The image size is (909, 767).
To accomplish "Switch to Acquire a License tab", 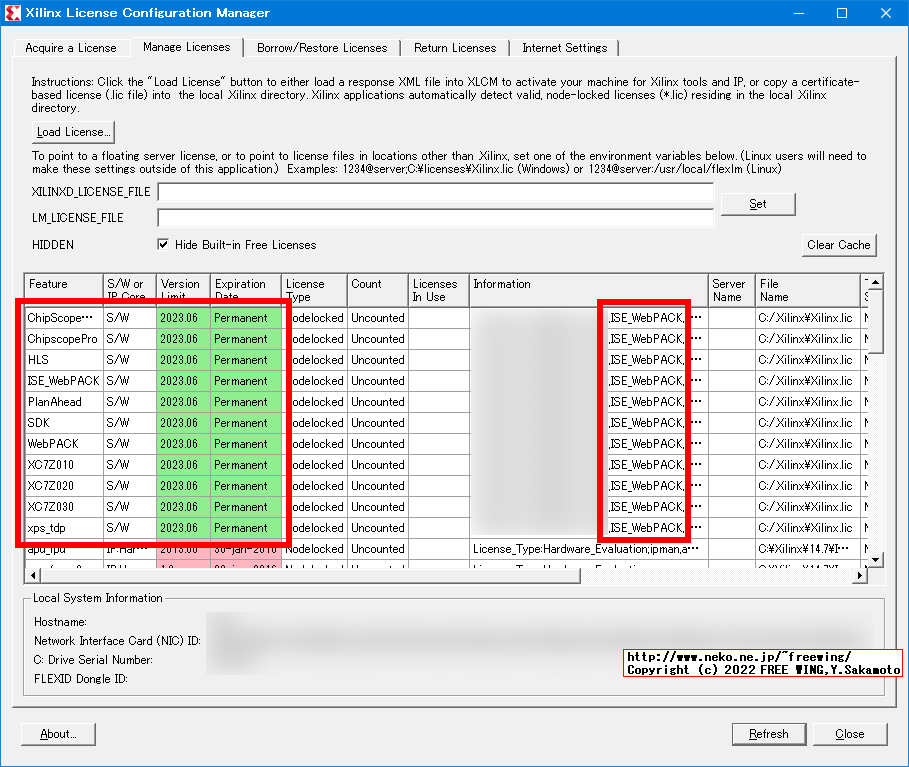I will pos(71,48).
